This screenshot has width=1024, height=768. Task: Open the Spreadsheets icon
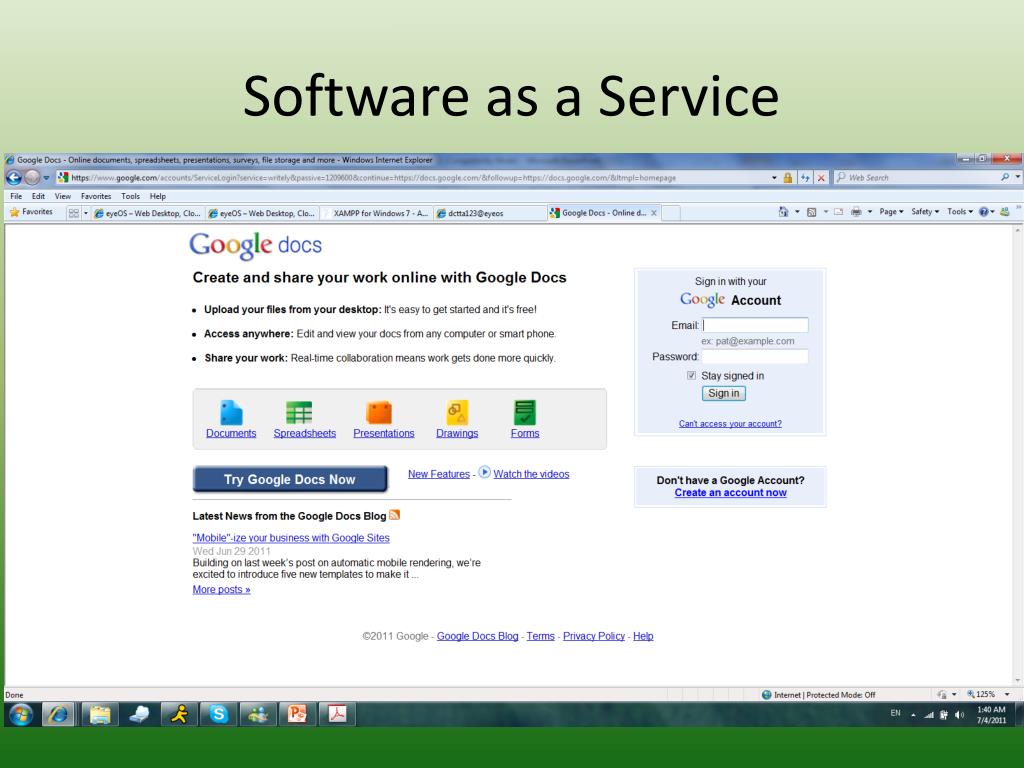click(x=299, y=413)
